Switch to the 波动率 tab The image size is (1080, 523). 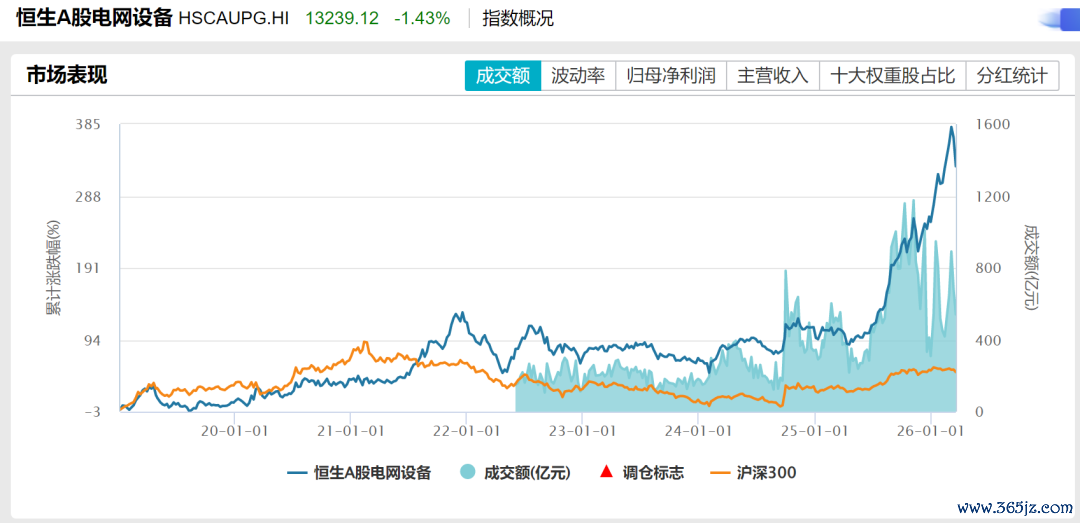pos(578,76)
